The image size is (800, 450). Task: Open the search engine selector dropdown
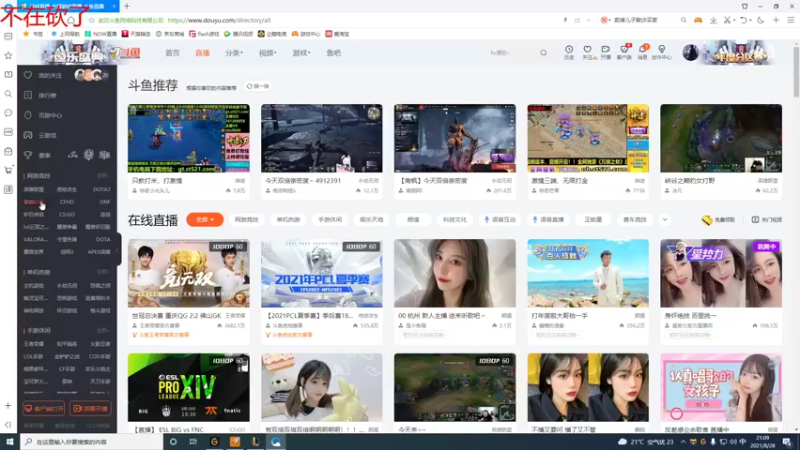(x=605, y=20)
